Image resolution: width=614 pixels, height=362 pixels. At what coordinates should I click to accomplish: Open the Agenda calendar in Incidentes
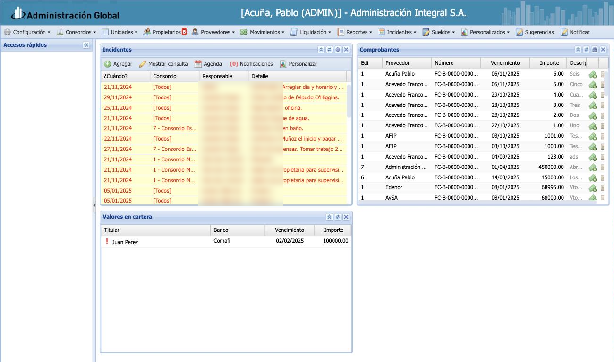click(x=208, y=64)
